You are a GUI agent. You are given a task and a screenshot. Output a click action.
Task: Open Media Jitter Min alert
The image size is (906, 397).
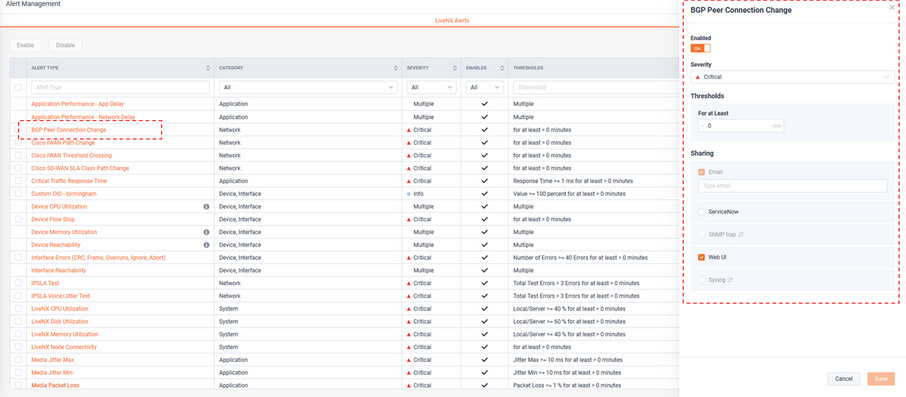[x=52, y=372]
